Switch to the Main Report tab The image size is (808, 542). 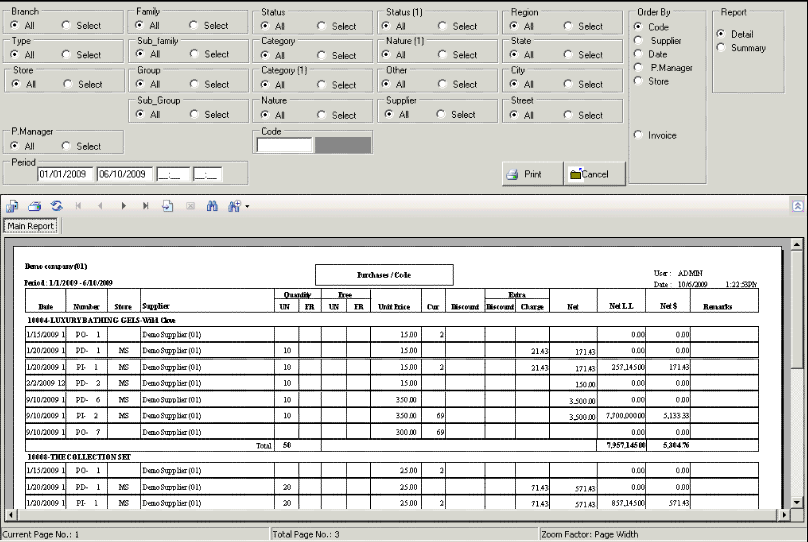pyautogui.click(x=31, y=226)
